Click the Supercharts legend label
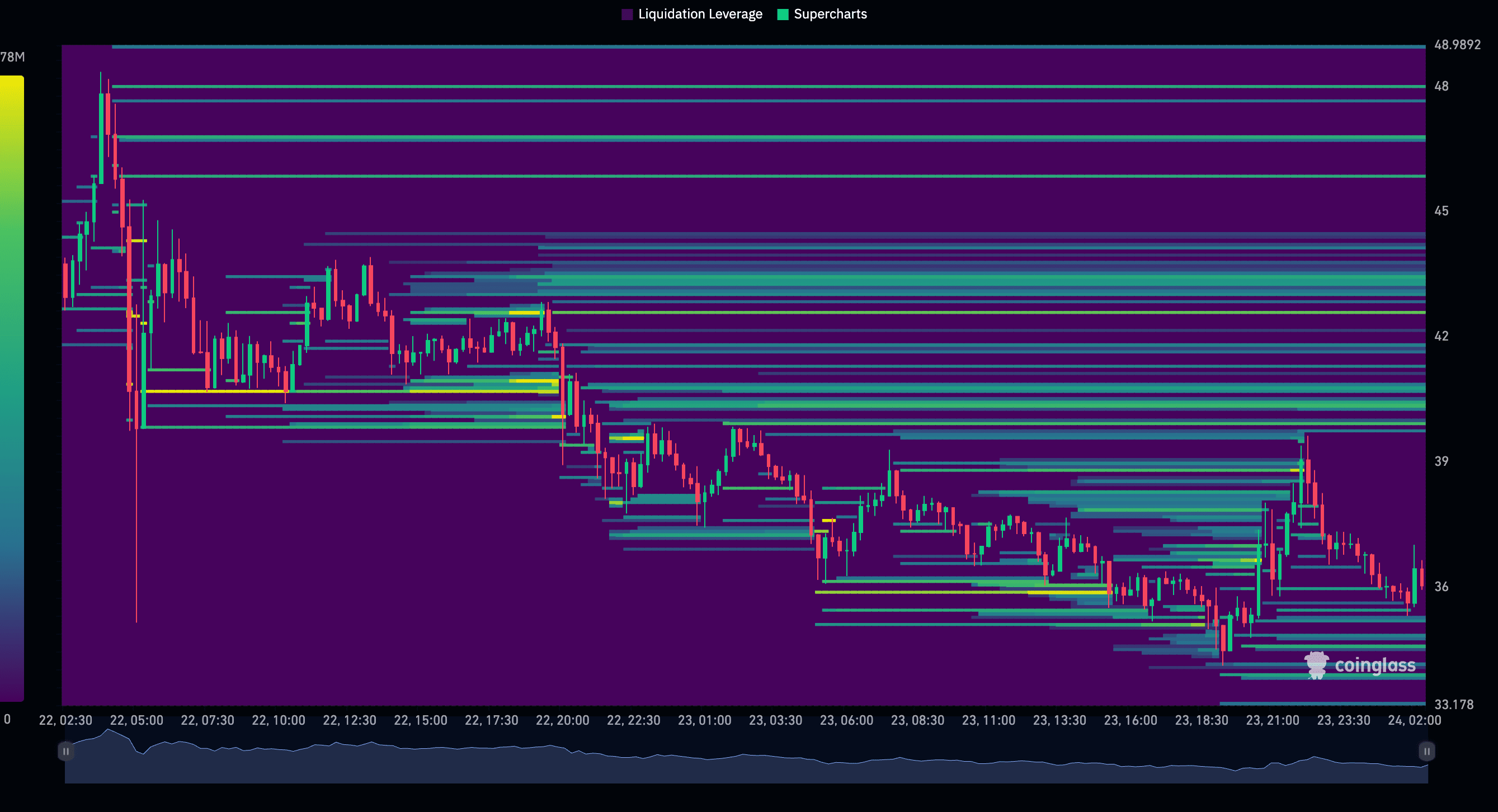This screenshot has width=1498, height=812. [830, 15]
